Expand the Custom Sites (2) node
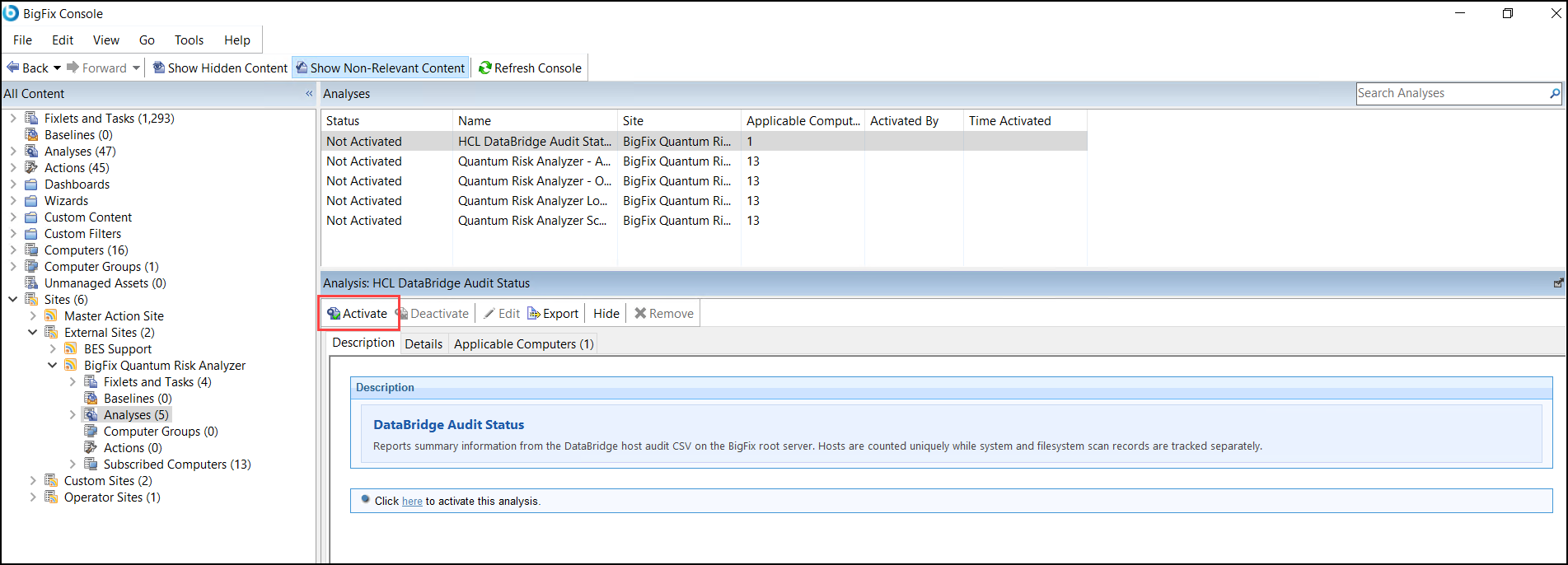The height and width of the screenshot is (565, 1568). coord(32,480)
